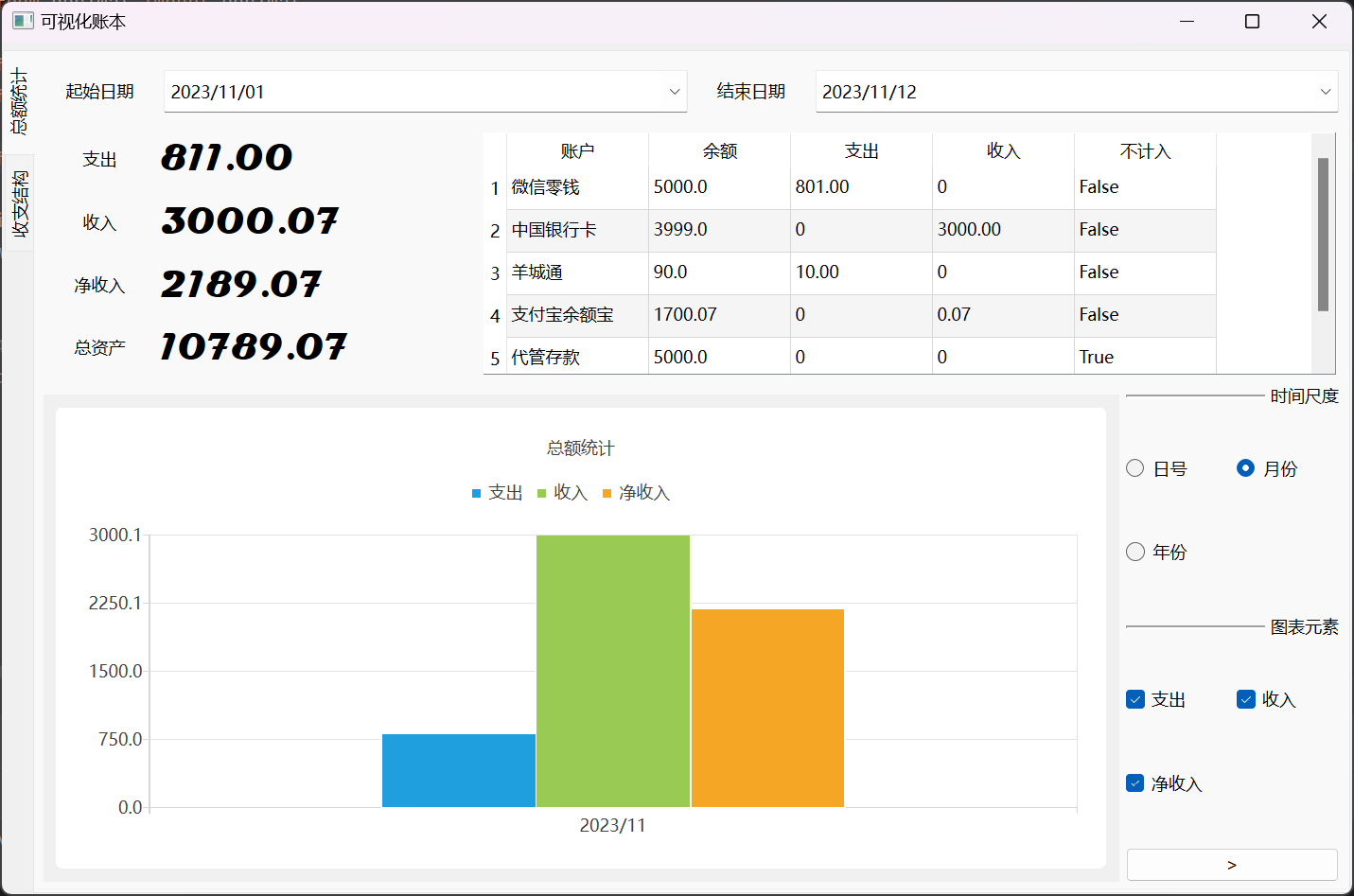The image size is (1354, 896).
Task: Expand the 结束日期 date dropdown
Action: pyautogui.click(x=1325, y=92)
